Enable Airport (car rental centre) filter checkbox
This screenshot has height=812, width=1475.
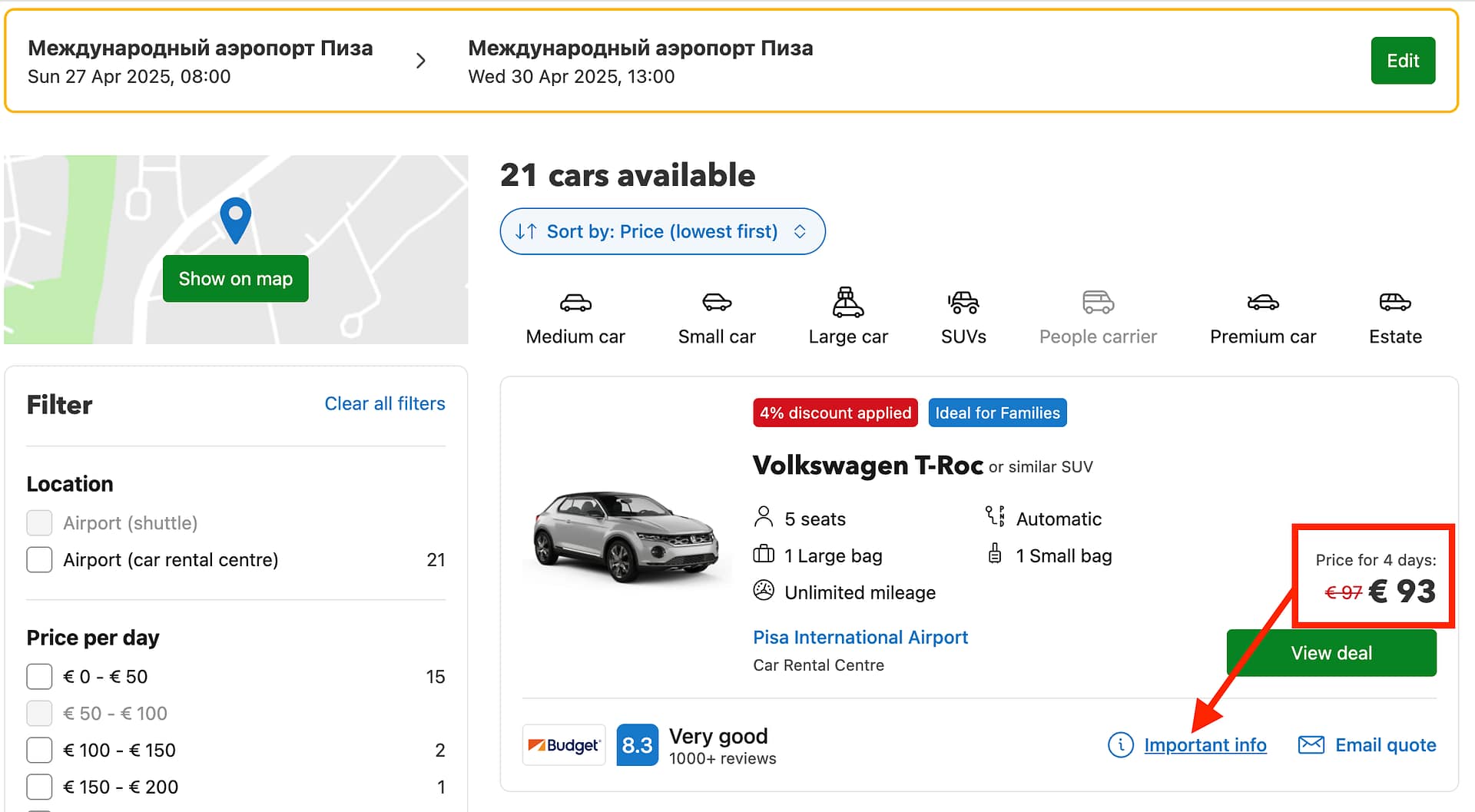pyautogui.click(x=40, y=559)
